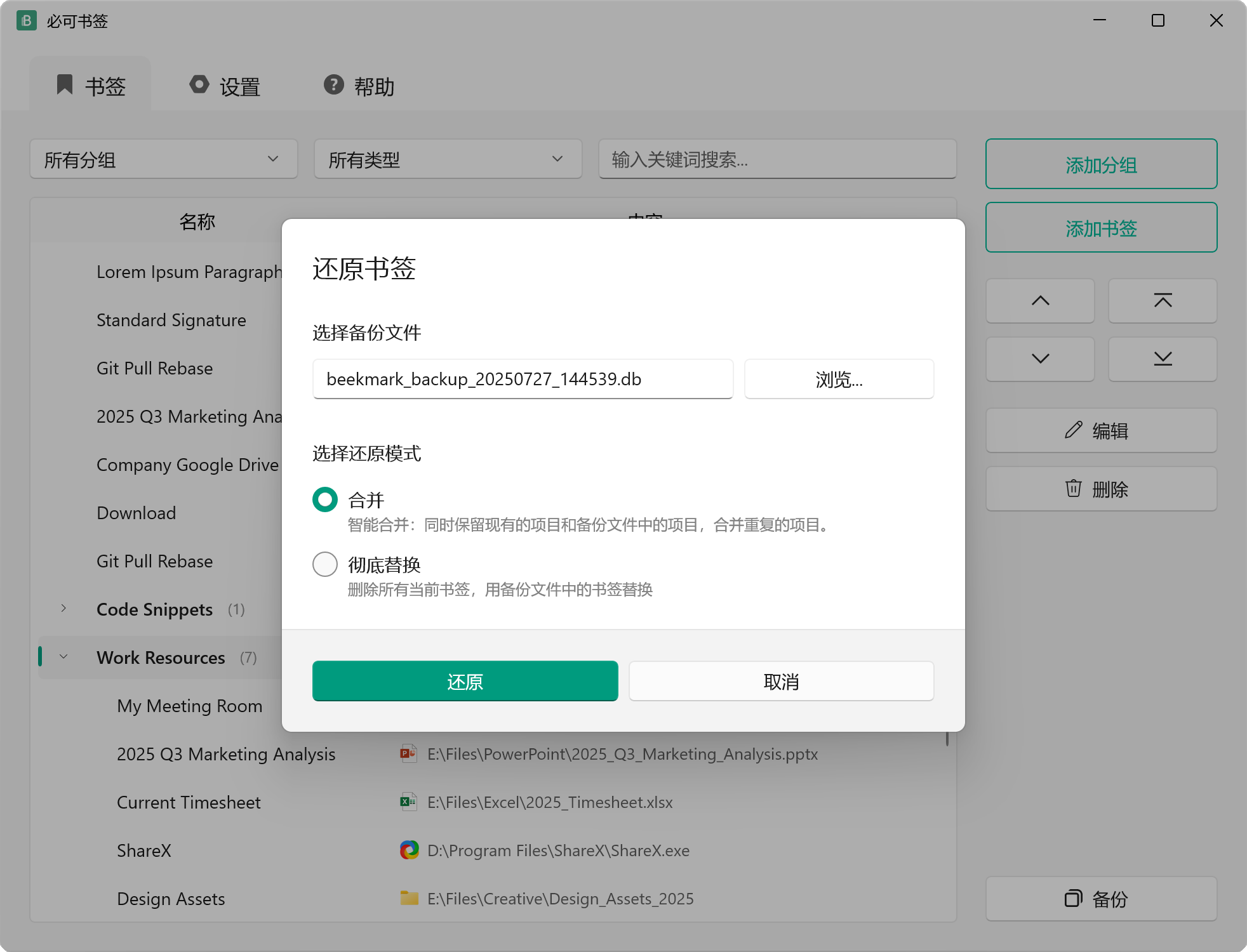This screenshot has width=1247, height=952.
Task: Click the backup file path field
Action: [x=523, y=379]
